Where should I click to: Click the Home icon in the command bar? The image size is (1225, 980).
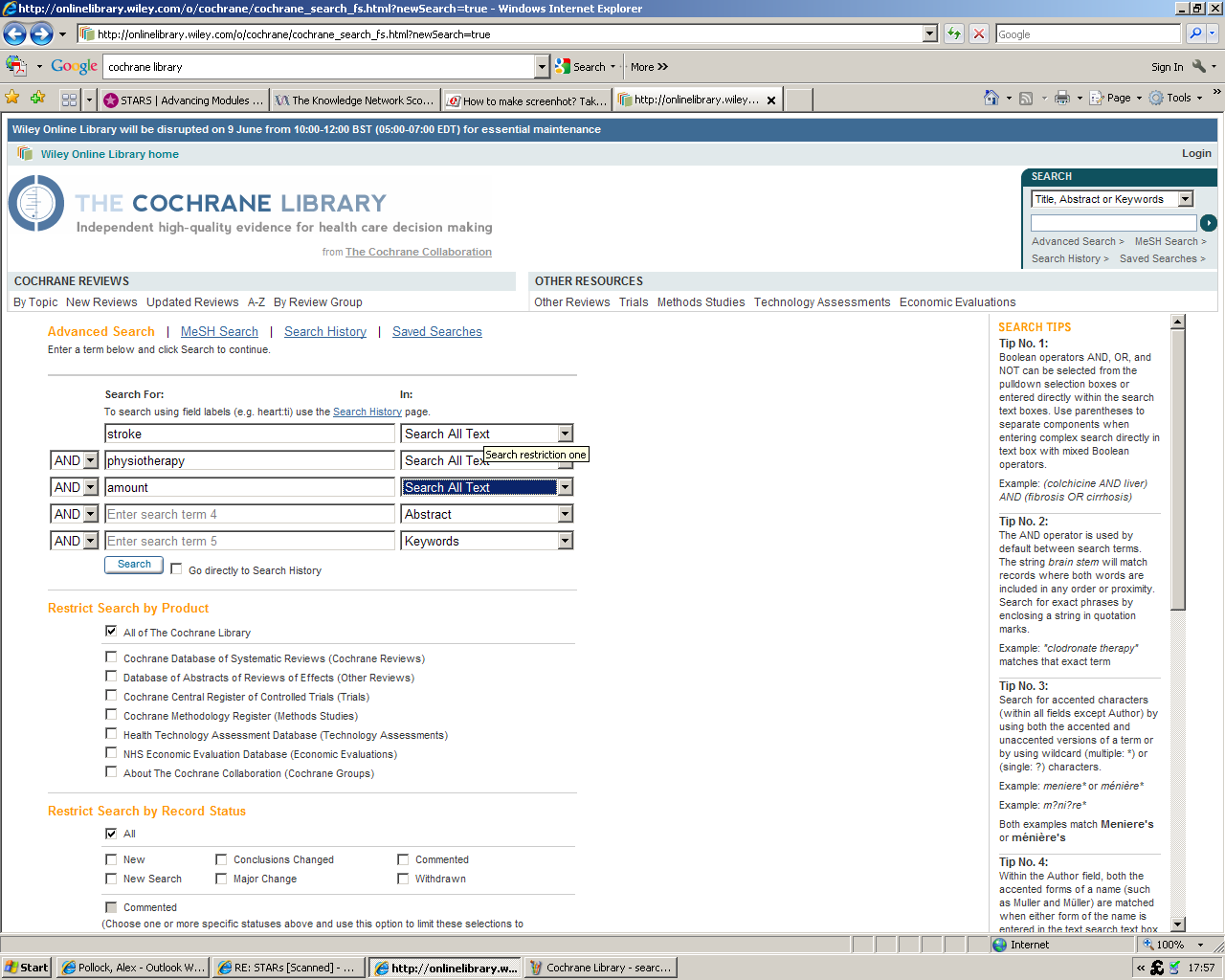pos(991,98)
